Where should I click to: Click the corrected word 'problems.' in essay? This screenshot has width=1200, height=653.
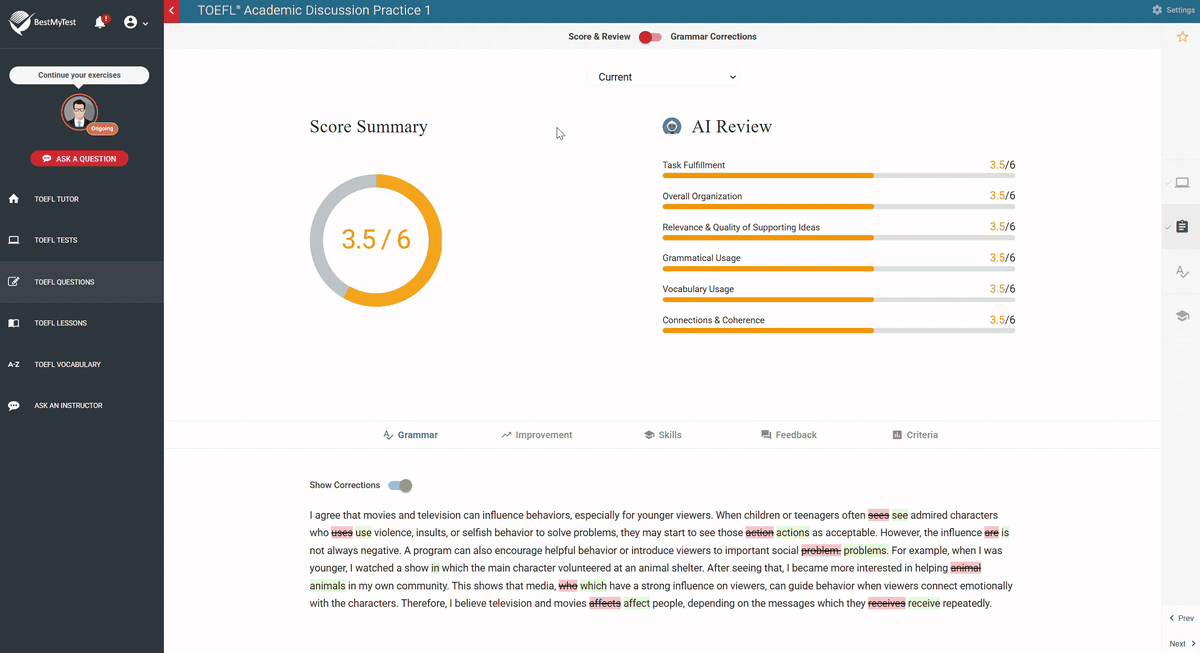coord(865,551)
